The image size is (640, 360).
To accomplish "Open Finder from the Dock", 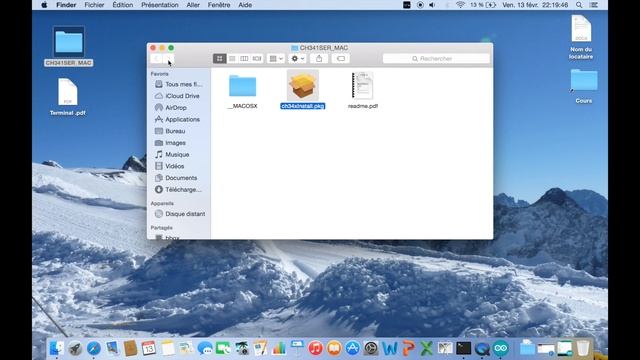I will pyautogui.click(x=56, y=348).
